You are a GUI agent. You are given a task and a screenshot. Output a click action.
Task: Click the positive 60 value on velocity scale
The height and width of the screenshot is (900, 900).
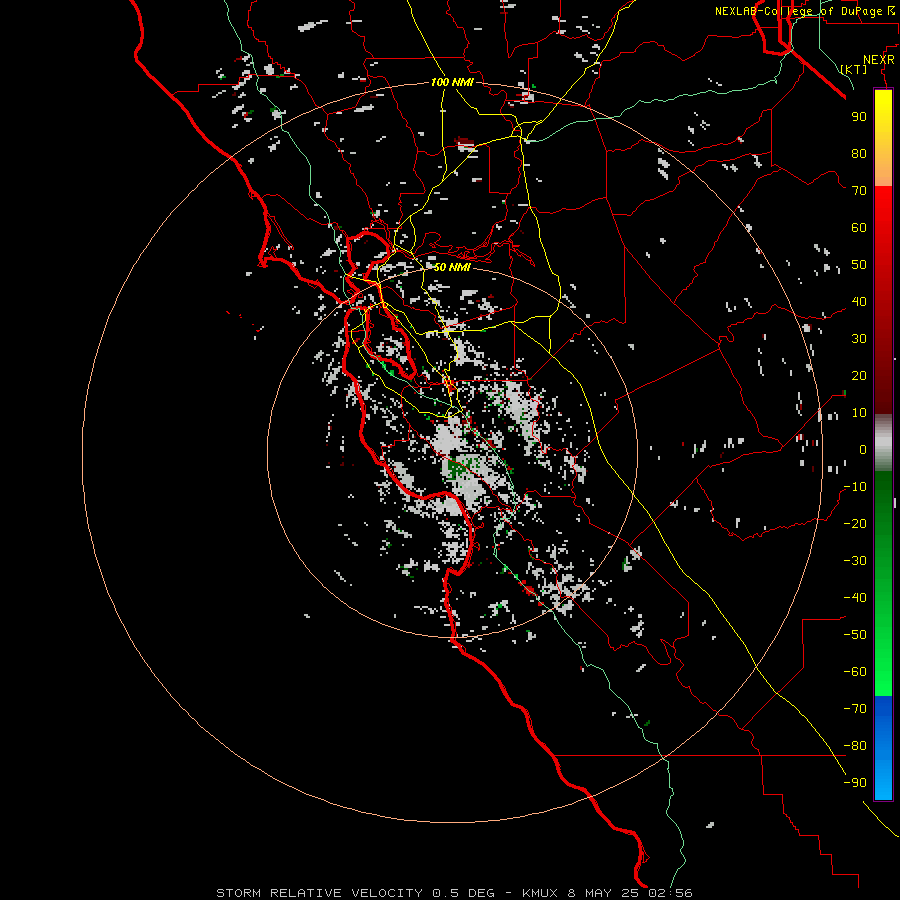point(859,227)
